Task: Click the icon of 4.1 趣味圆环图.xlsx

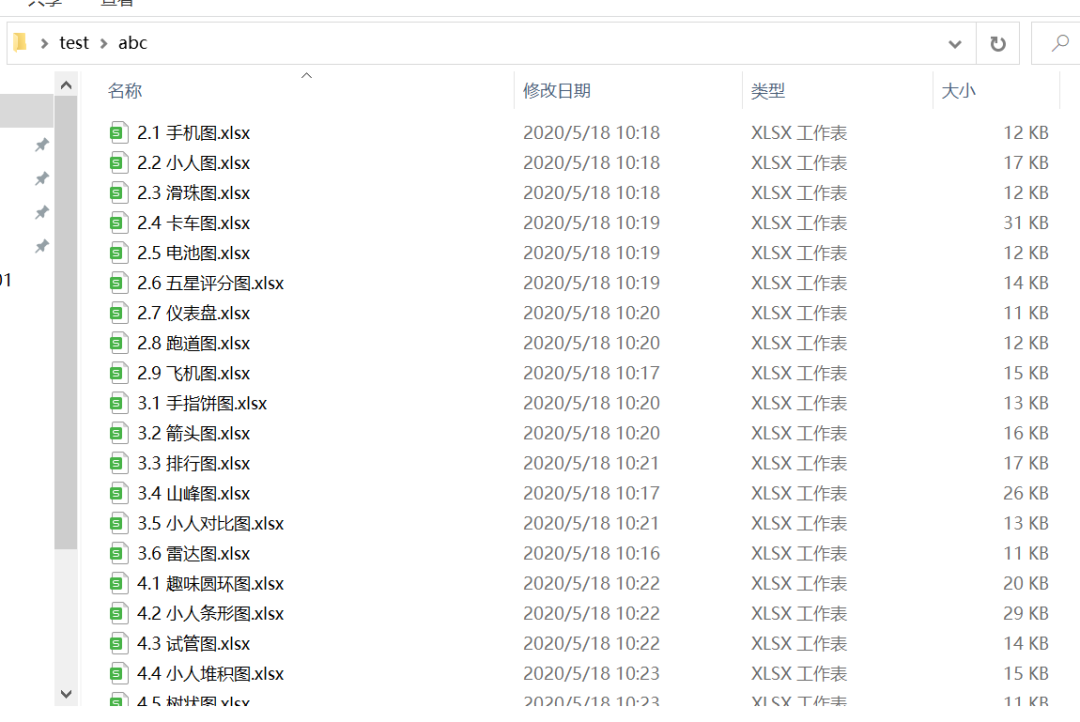Action: click(x=118, y=583)
